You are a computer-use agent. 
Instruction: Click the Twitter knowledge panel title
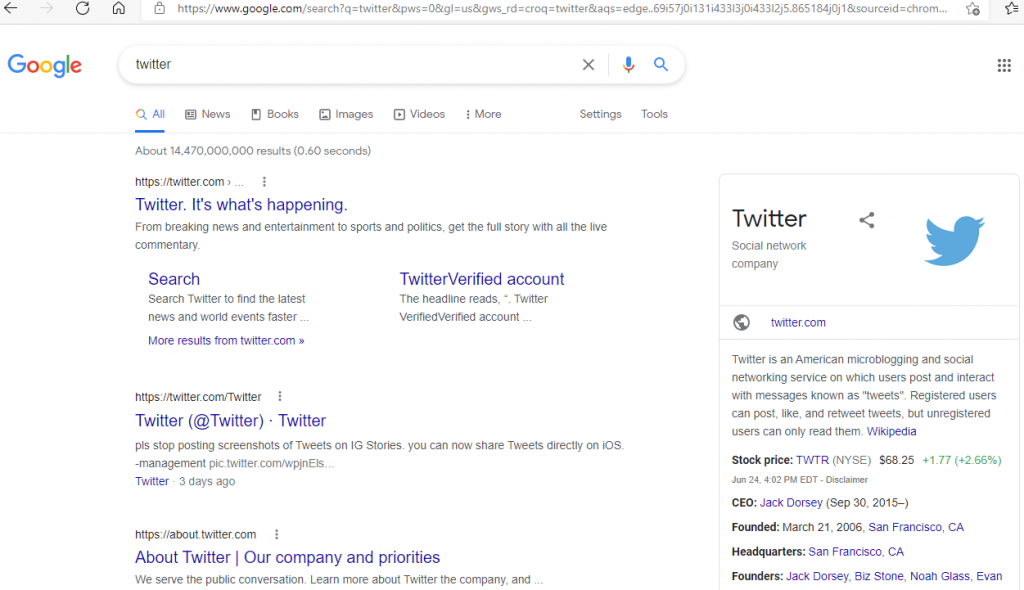pos(769,218)
